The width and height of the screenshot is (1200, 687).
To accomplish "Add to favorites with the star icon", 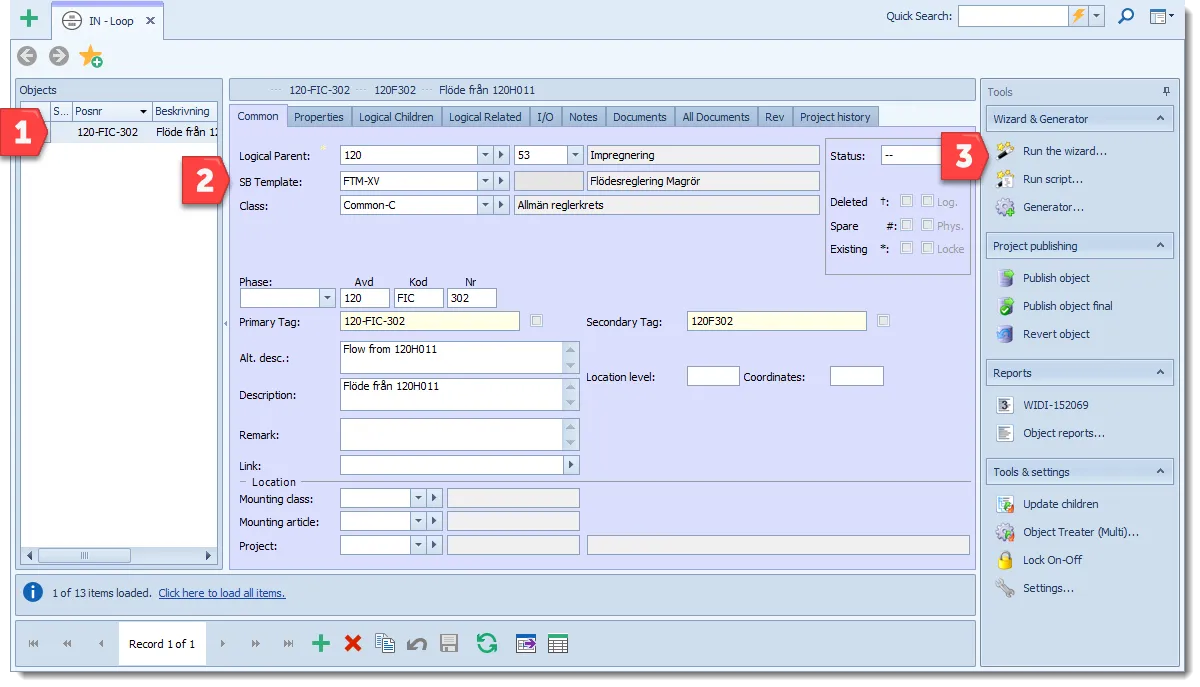I will [x=91, y=57].
